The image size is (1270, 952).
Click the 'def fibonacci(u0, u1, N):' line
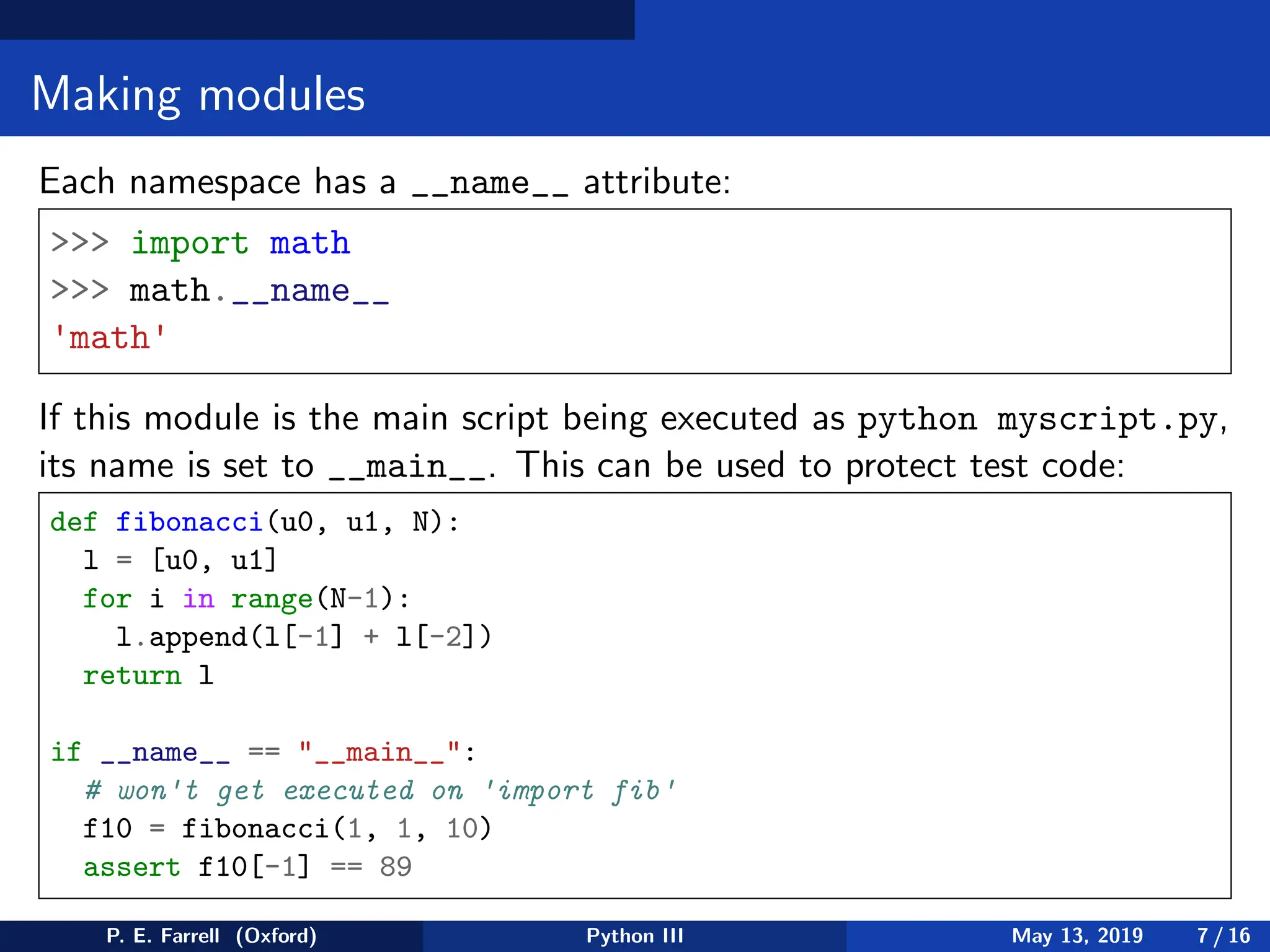tap(254, 522)
